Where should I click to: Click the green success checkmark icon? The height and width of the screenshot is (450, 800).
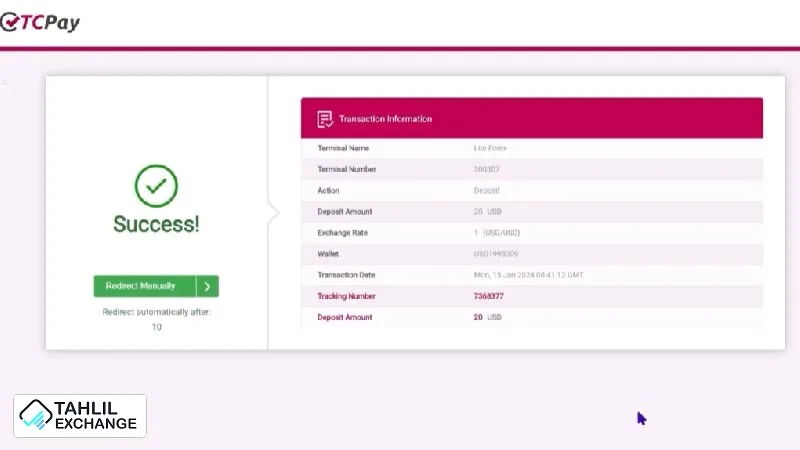point(156,186)
